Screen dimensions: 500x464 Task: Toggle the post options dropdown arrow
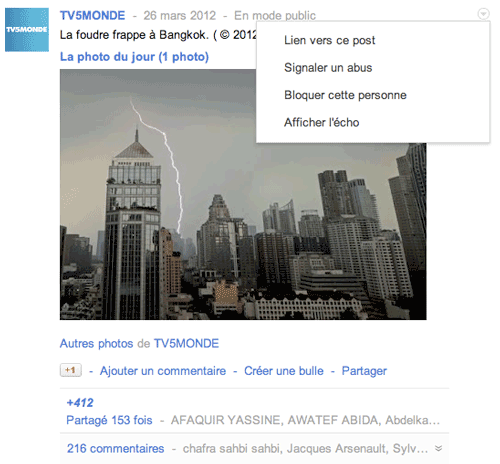pos(483,14)
